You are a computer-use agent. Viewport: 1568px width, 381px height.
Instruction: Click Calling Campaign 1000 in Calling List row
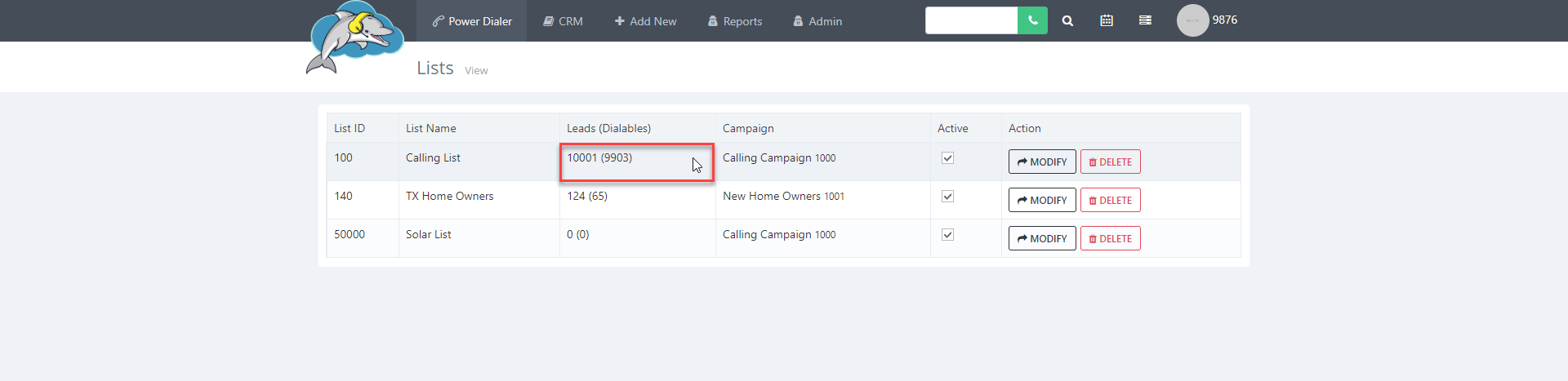point(779,157)
